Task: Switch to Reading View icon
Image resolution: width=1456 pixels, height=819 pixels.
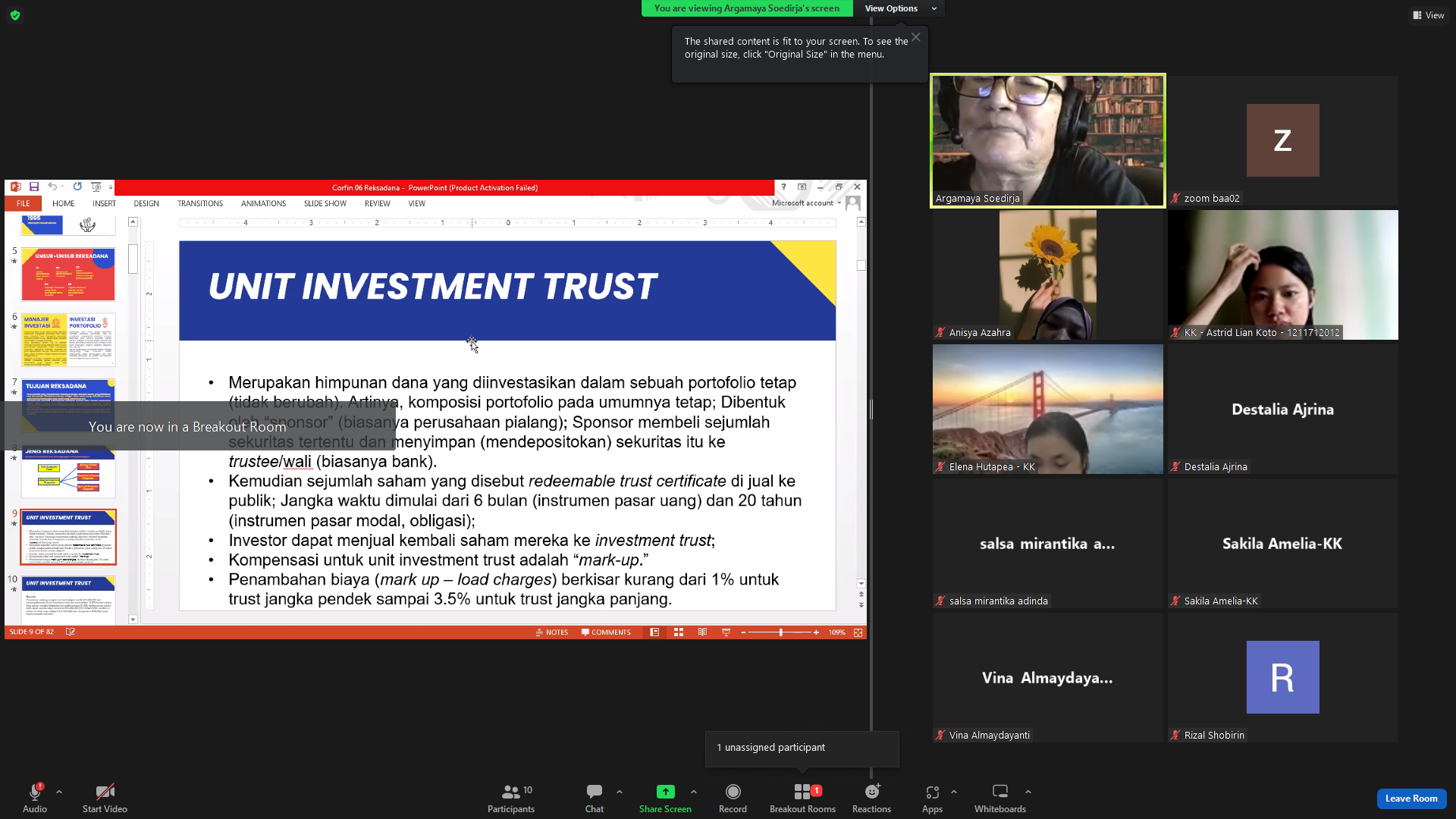Action: (702, 632)
